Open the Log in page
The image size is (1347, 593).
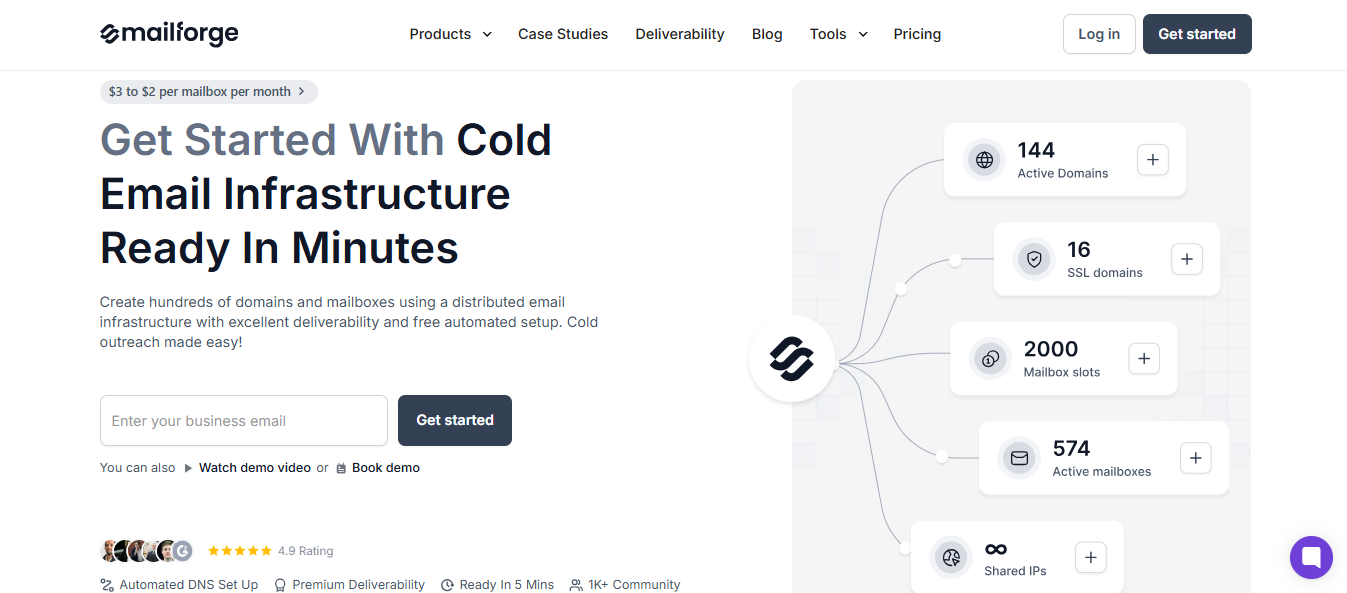[x=1098, y=33]
